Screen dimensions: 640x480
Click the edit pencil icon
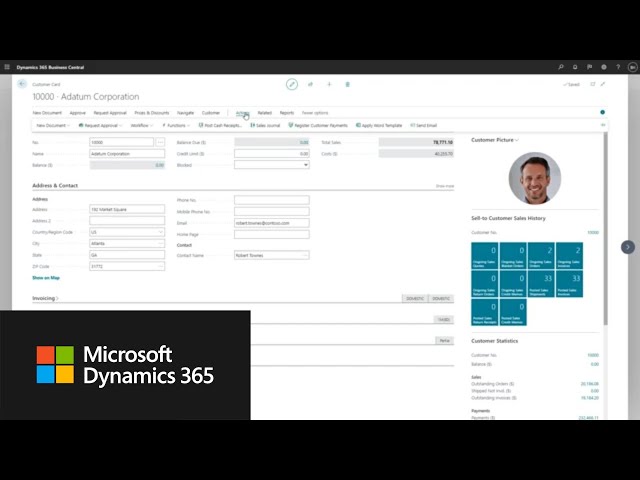pyautogui.click(x=292, y=84)
